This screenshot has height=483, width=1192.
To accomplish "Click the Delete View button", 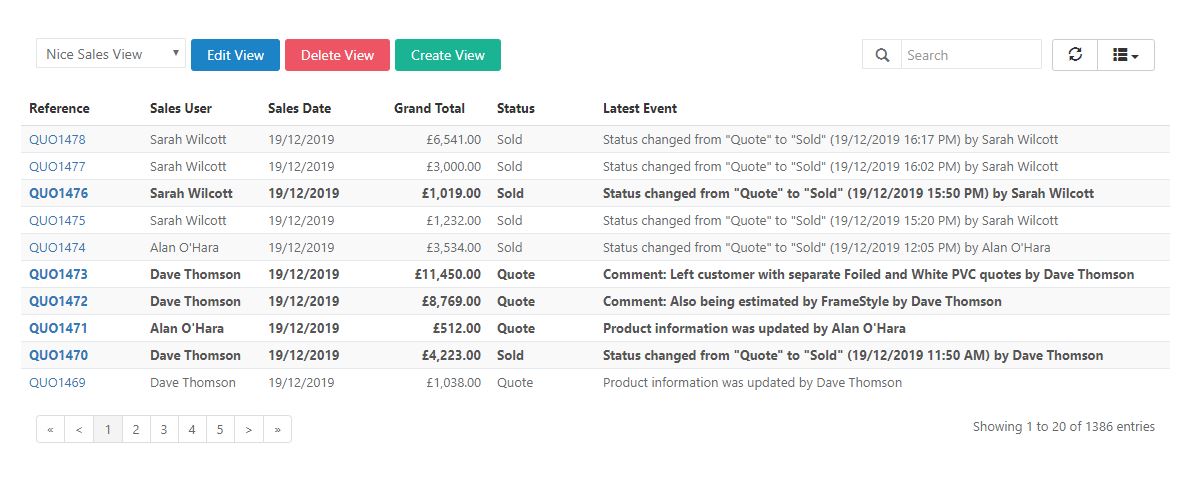I will (338, 55).
